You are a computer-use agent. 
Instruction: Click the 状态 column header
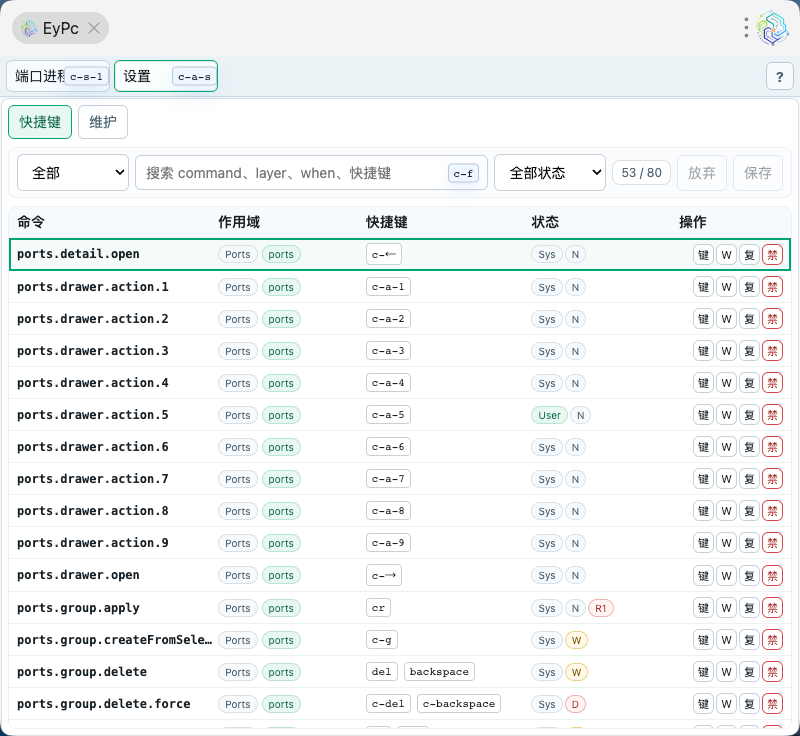[x=545, y=222]
